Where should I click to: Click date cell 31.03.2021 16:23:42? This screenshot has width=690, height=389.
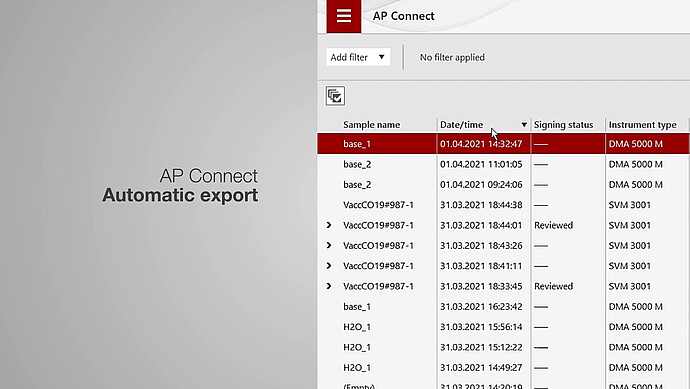(481, 307)
